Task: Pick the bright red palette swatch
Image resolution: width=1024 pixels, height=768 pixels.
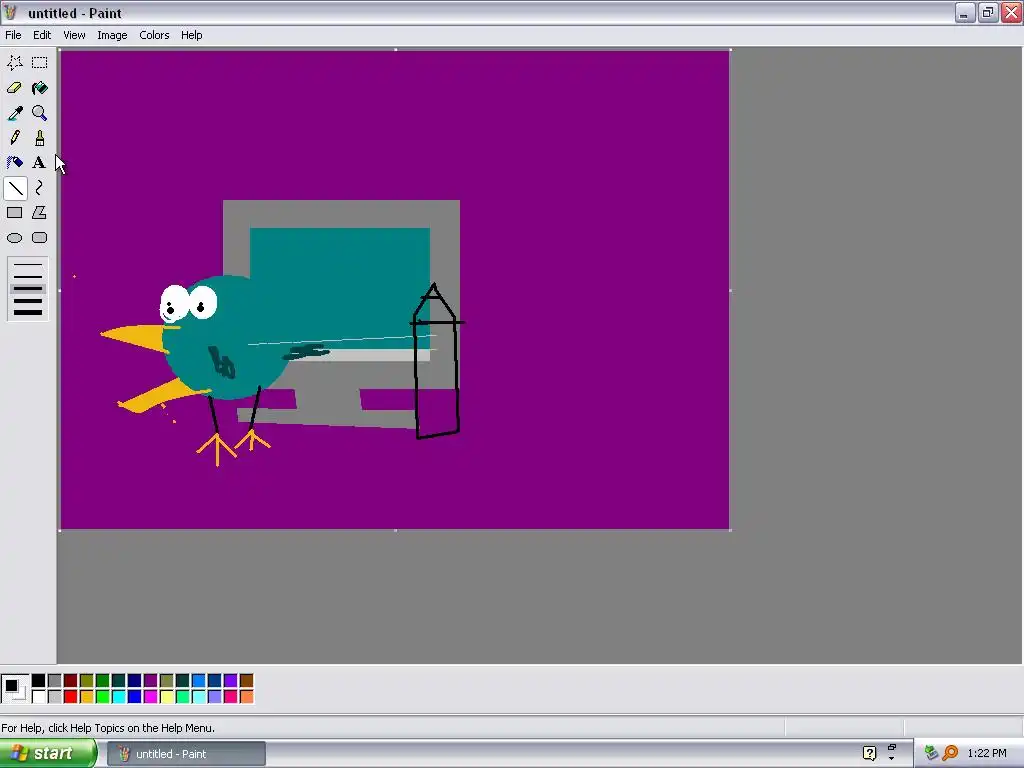Action: click(x=71, y=697)
